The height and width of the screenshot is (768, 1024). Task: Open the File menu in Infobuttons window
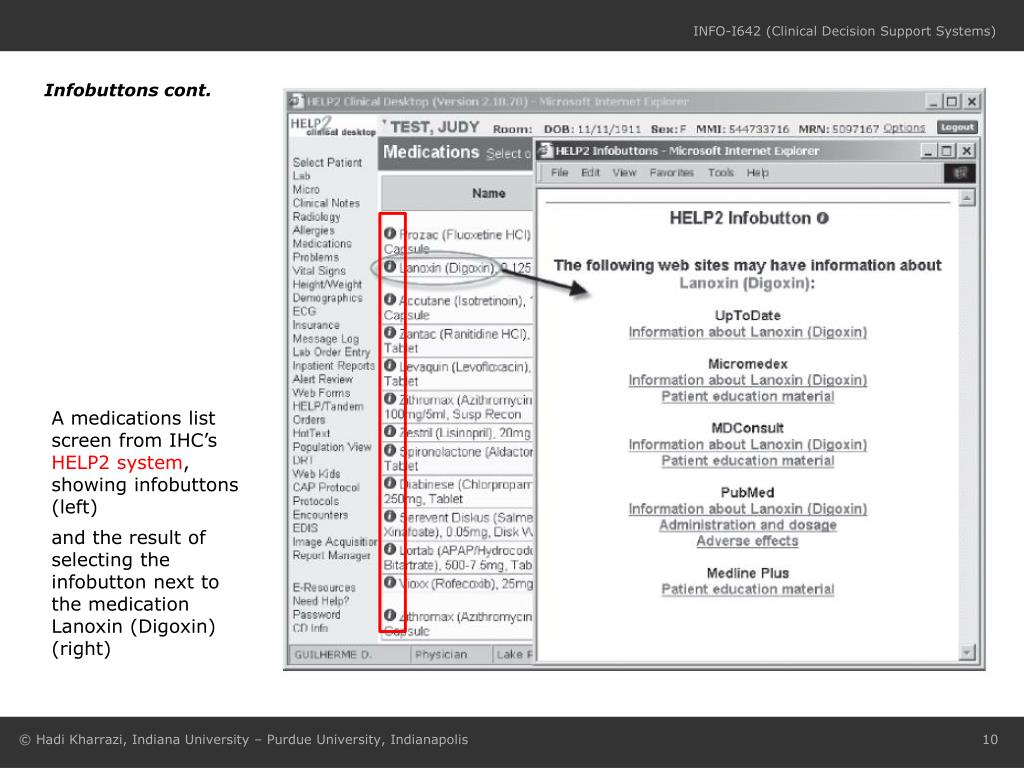tap(559, 173)
